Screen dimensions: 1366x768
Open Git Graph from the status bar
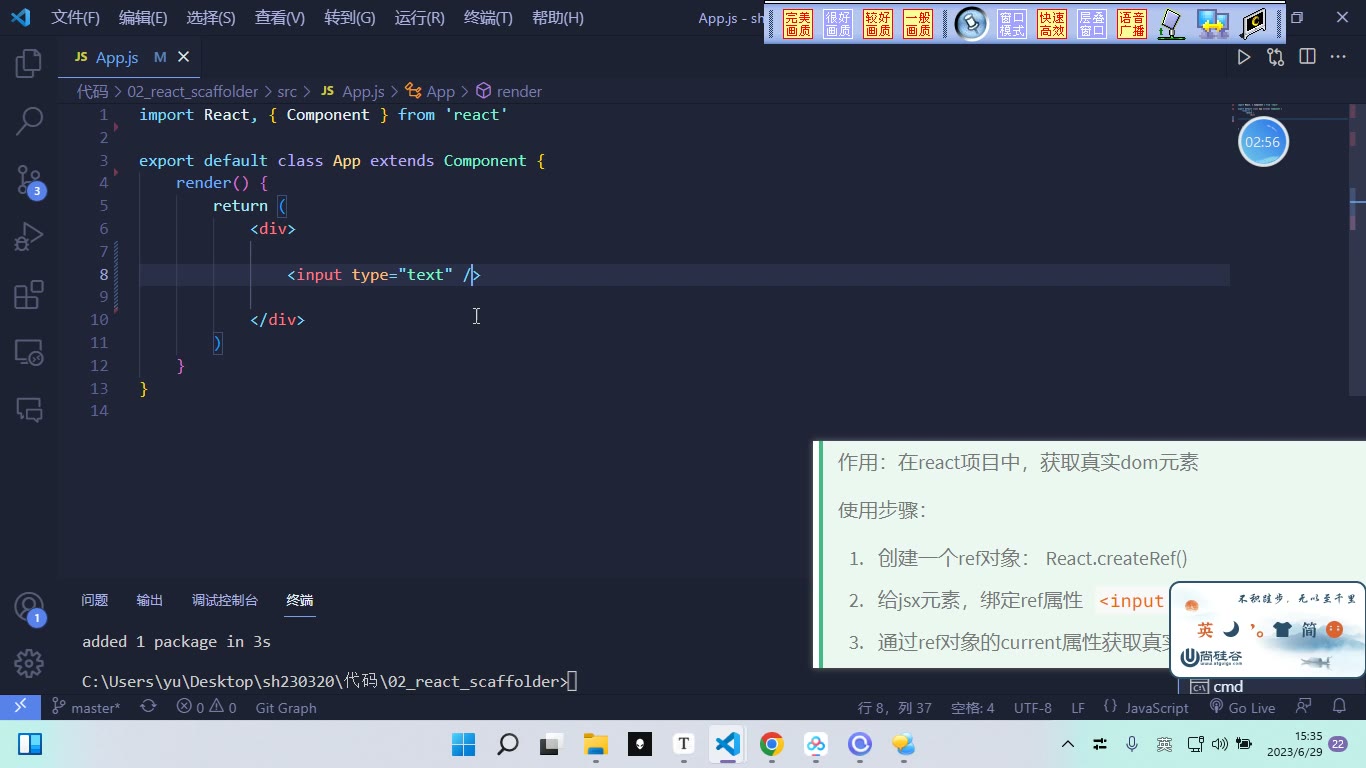tap(286, 707)
